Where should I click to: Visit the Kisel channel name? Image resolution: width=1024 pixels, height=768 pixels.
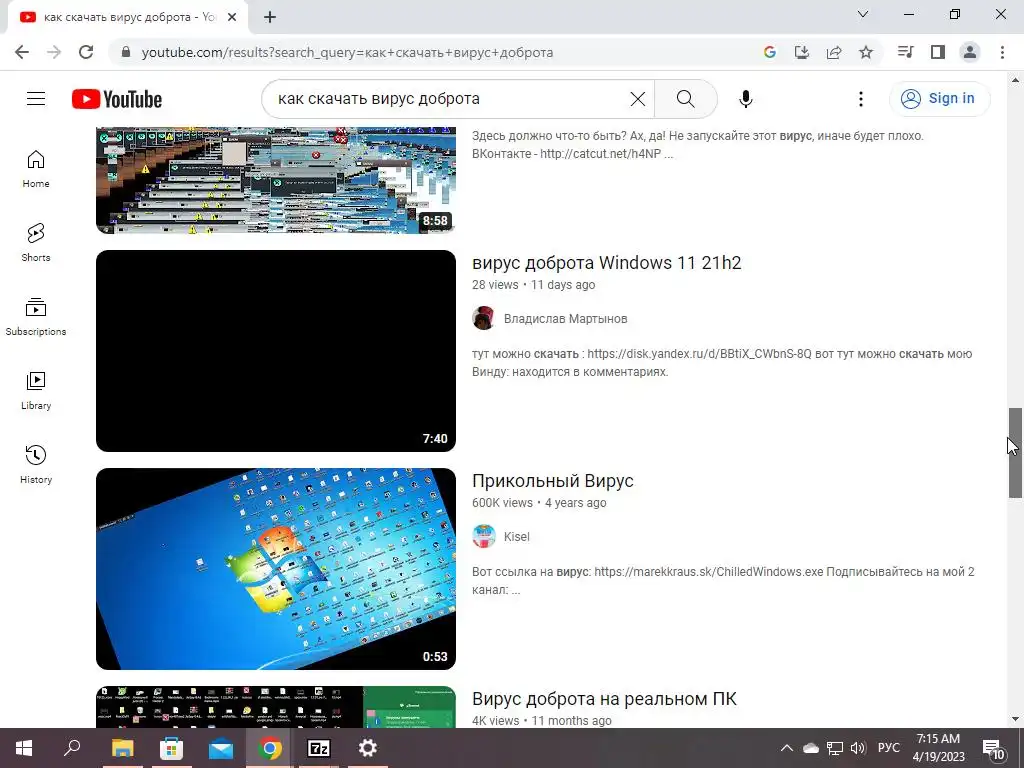(517, 537)
